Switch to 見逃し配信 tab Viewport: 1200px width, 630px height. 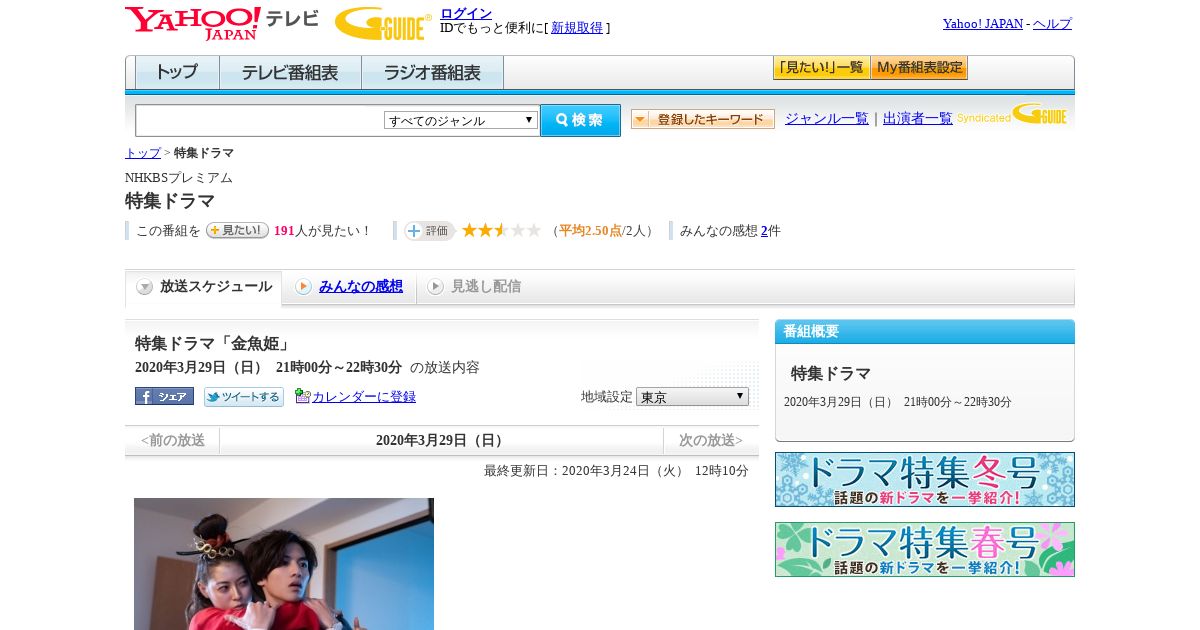coord(474,287)
